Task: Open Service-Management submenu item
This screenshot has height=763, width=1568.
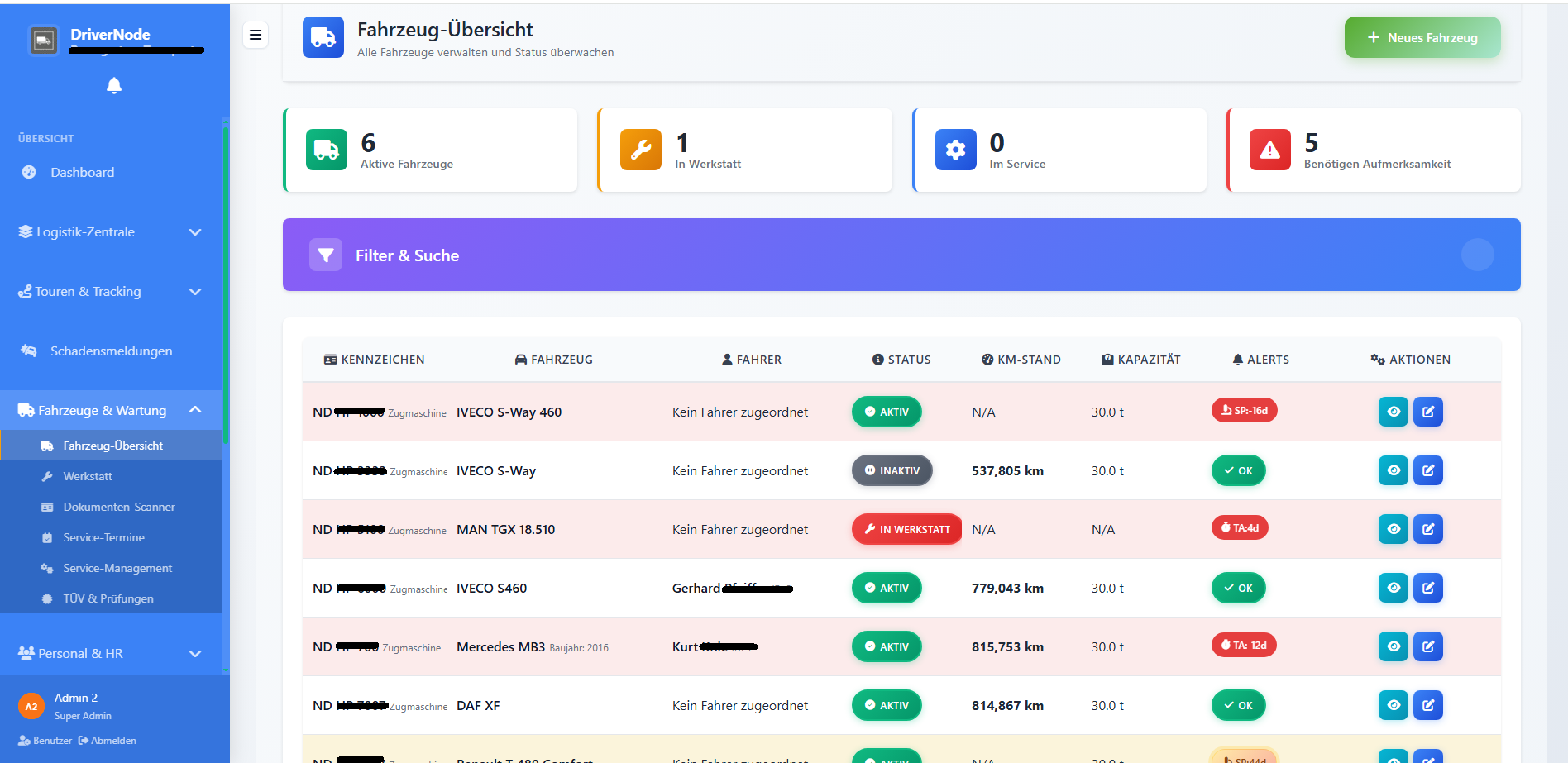Action: click(x=111, y=568)
